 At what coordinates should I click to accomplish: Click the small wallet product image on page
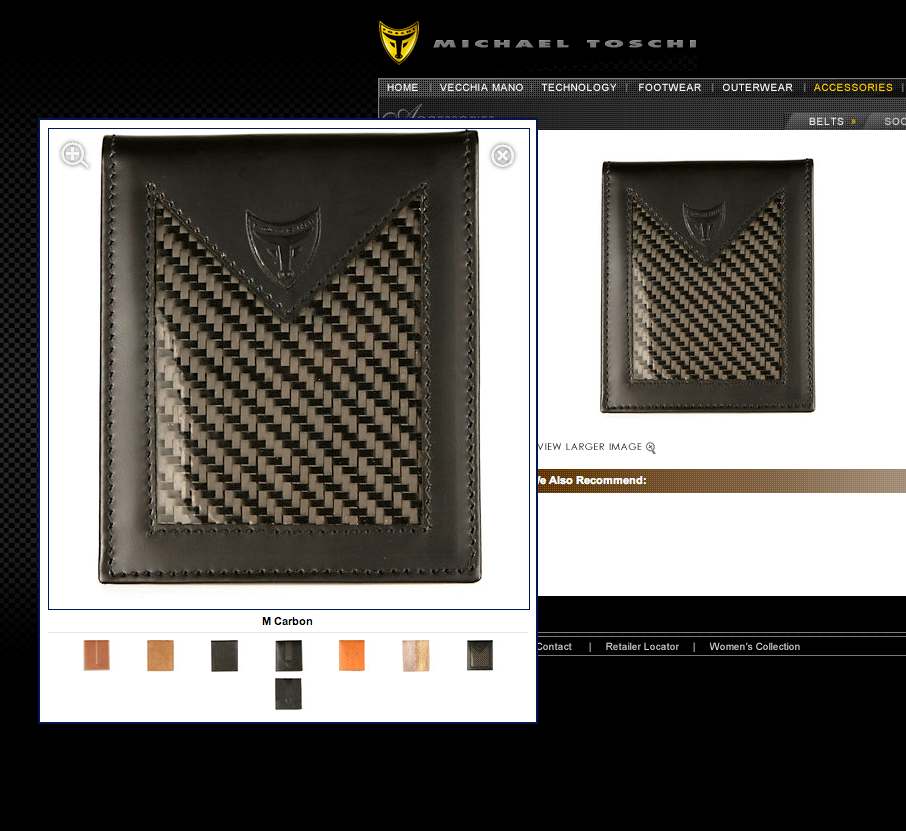click(x=707, y=286)
